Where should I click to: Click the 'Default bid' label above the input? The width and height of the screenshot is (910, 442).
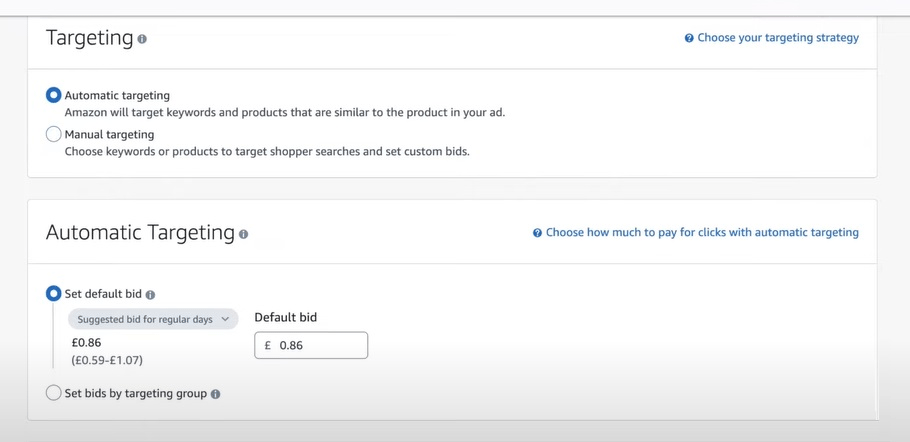(285, 317)
